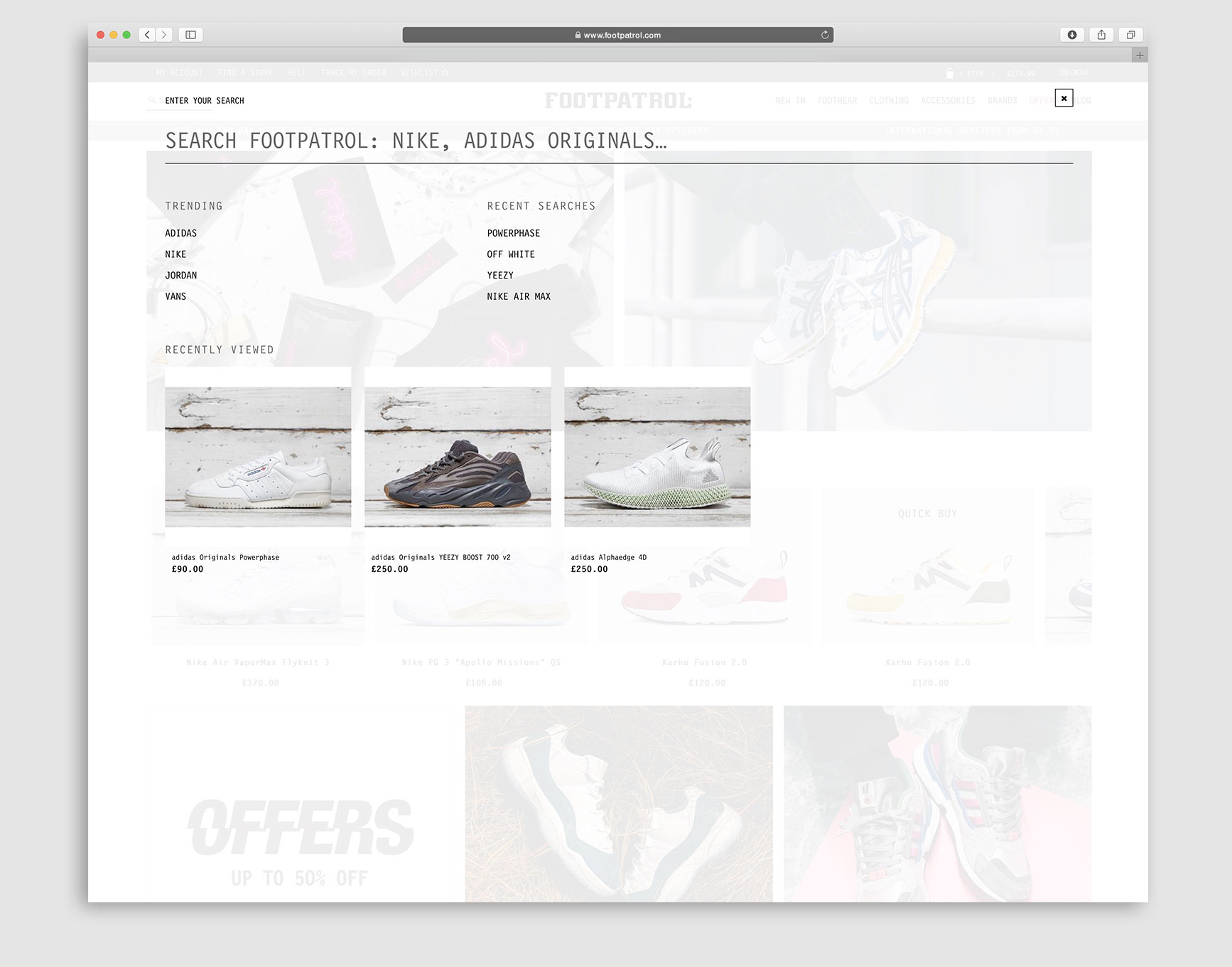Click the www.footpatrol.com address bar
The width and height of the screenshot is (1232, 967).
617,35
